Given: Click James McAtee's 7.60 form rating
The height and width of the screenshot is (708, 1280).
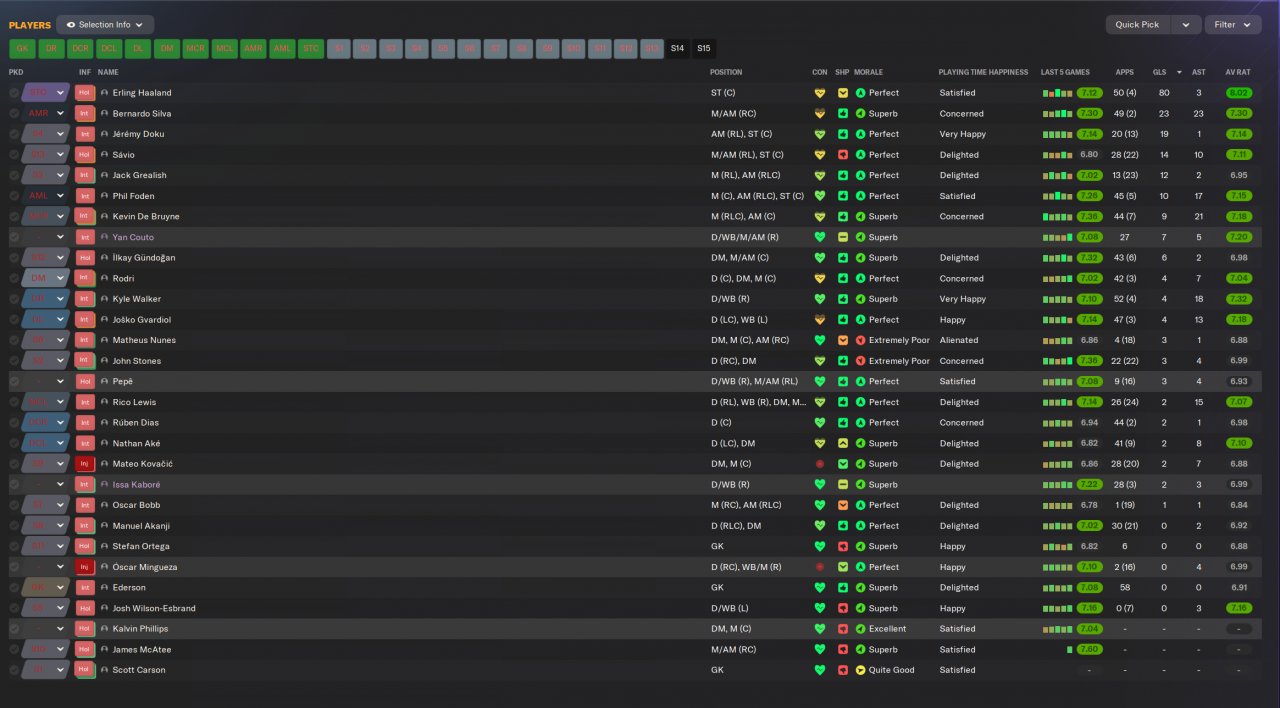Looking at the screenshot, I should [1089, 650].
